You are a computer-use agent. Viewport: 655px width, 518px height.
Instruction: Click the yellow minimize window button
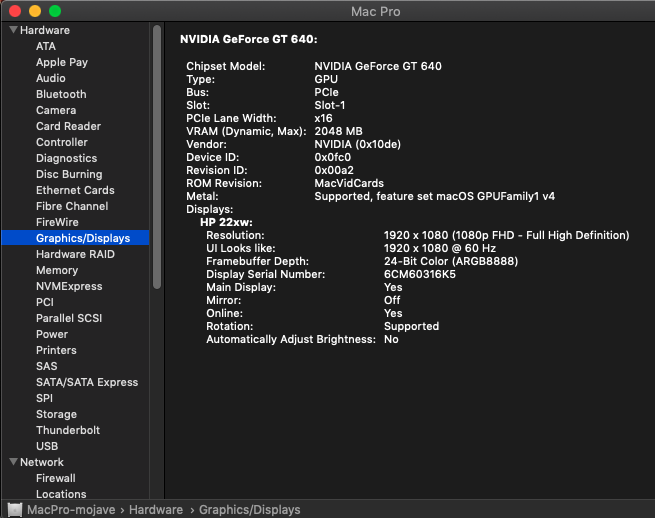[35, 11]
